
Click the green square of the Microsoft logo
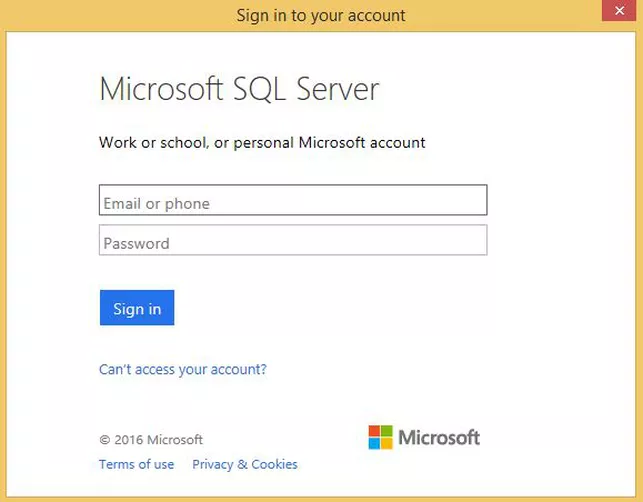[x=387, y=431]
